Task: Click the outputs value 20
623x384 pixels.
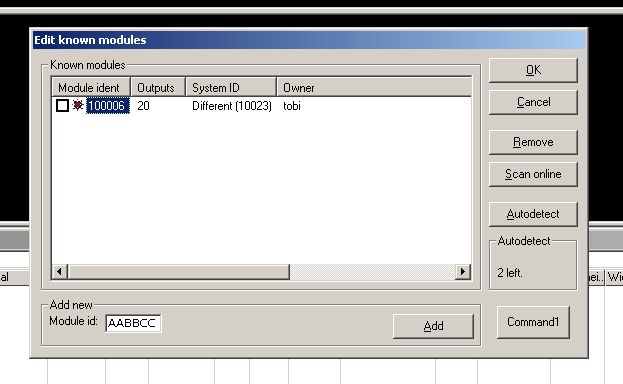Action: 143,106
